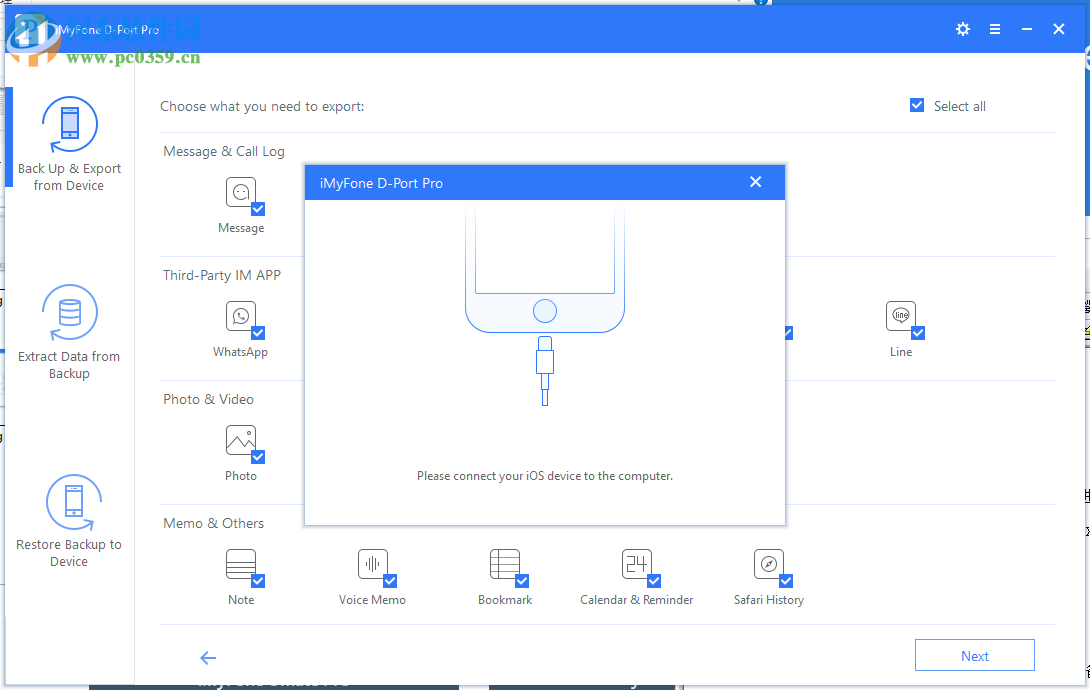Click the Memo & Others heading
1090x690 pixels.
[x=213, y=523]
